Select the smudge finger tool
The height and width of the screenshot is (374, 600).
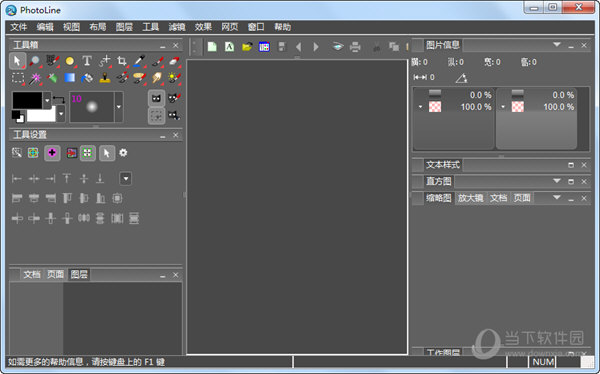click(157, 78)
